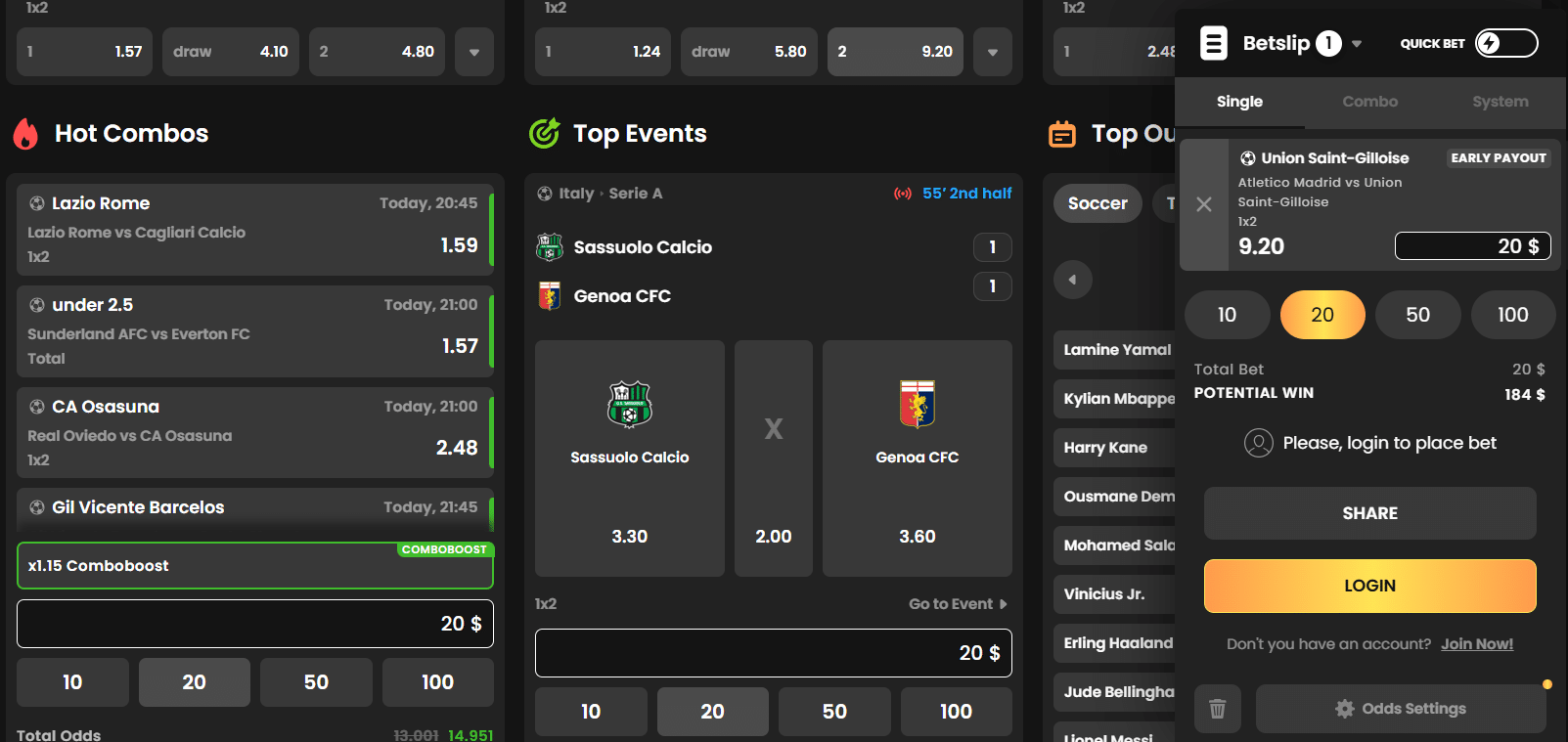Click the live broadcast icon next to 55'
Image resolution: width=1568 pixels, height=742 pixels.
point(903,194)
